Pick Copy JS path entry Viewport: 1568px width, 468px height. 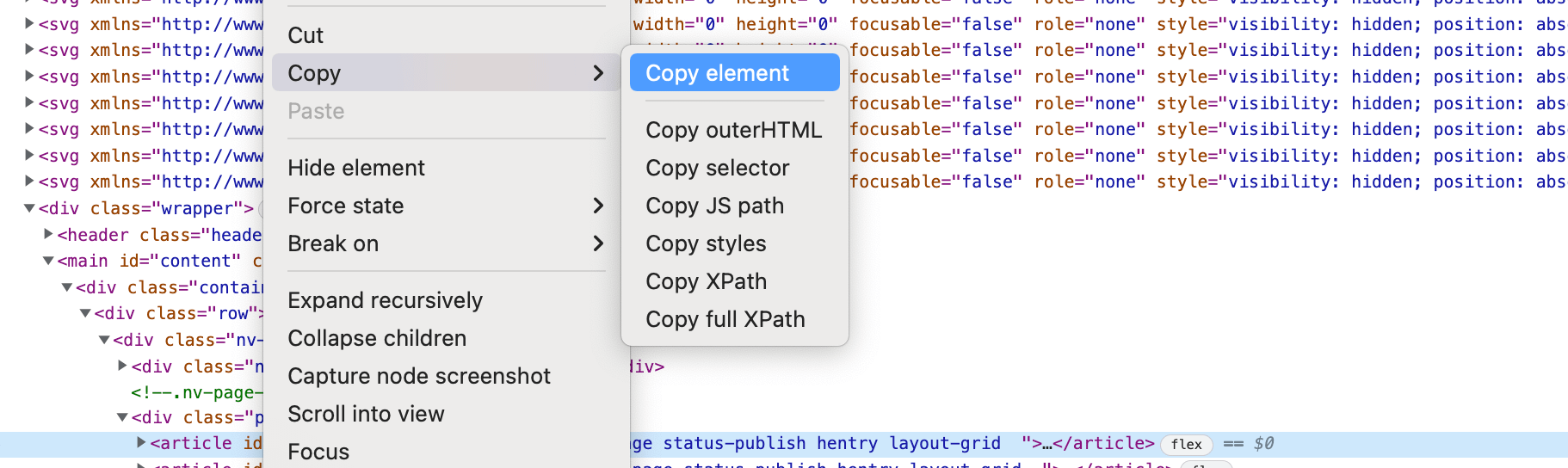click(714, 206)
